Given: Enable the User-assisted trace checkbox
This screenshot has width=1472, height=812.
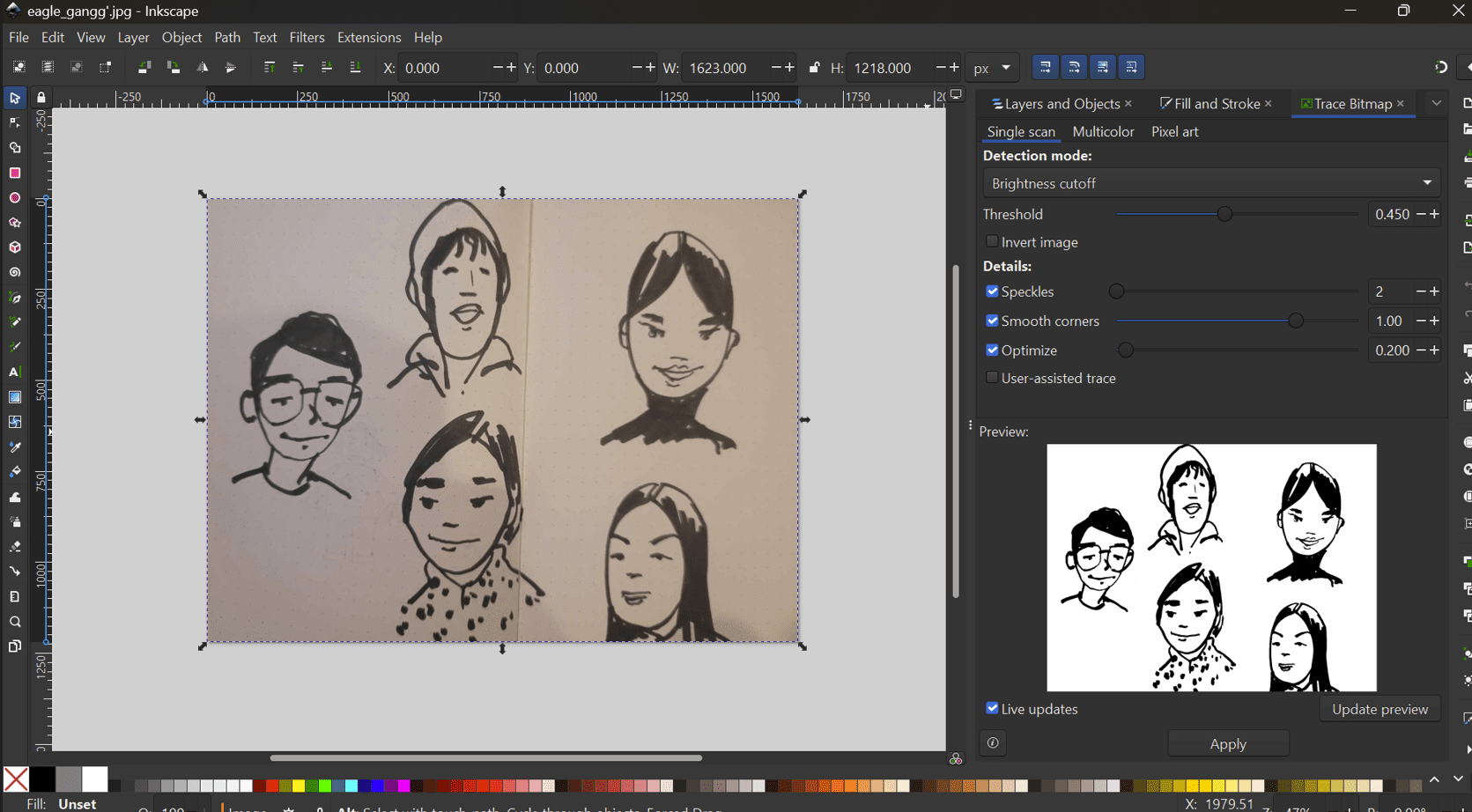Looking at the screenshot, I should pyautogui.click(x=992, y=378).
